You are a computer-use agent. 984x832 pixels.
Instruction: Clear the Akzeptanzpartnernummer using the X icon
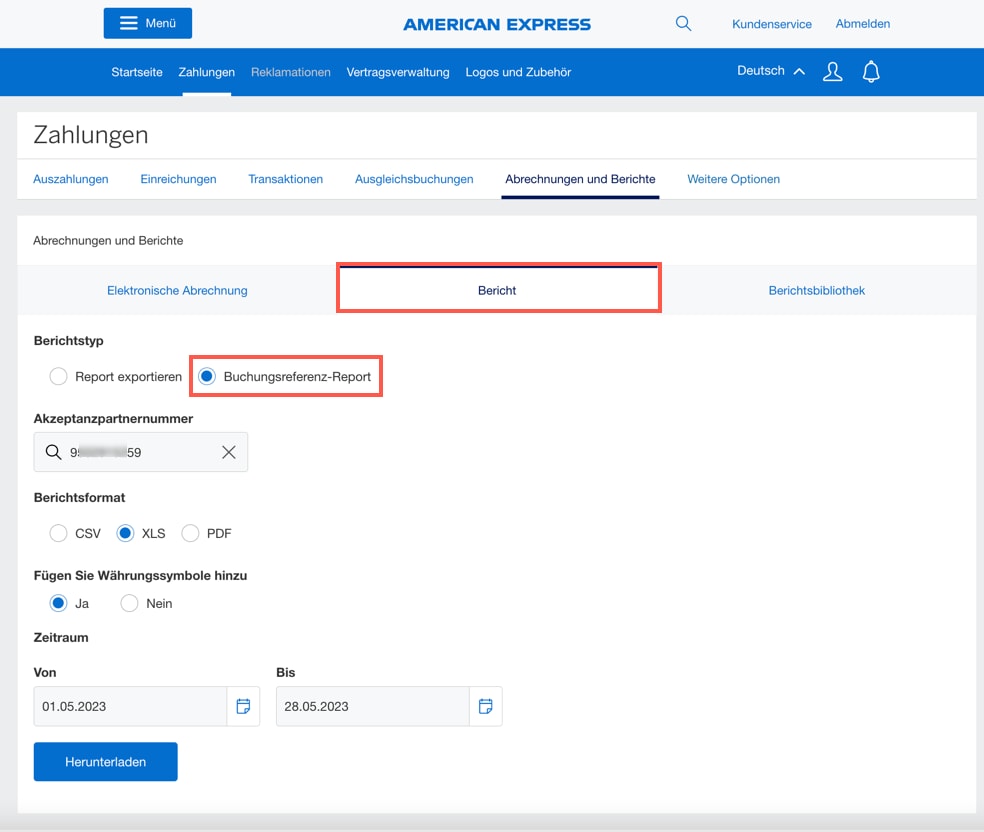(x=228, y=451)
